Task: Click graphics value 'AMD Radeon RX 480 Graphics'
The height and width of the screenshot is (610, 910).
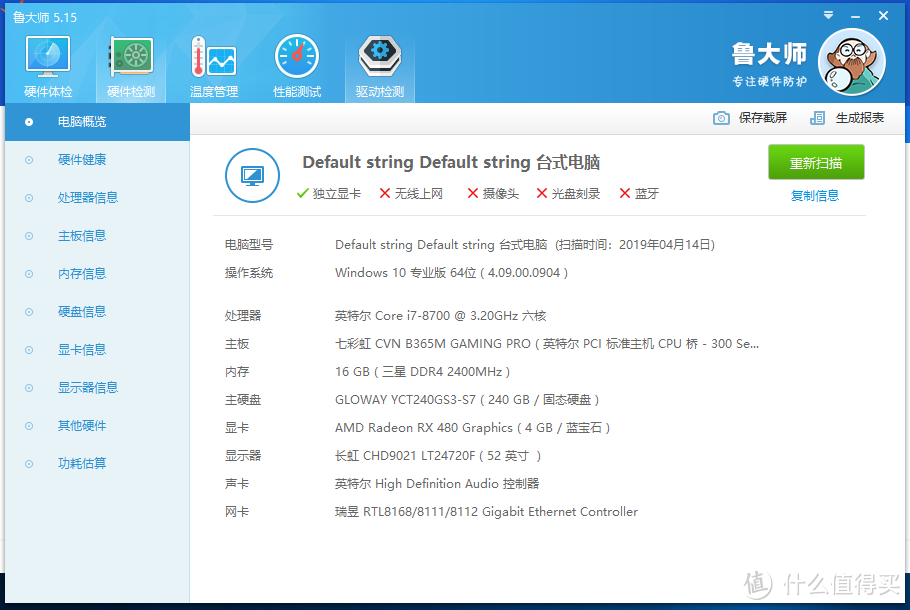Action: pos(424,428)
